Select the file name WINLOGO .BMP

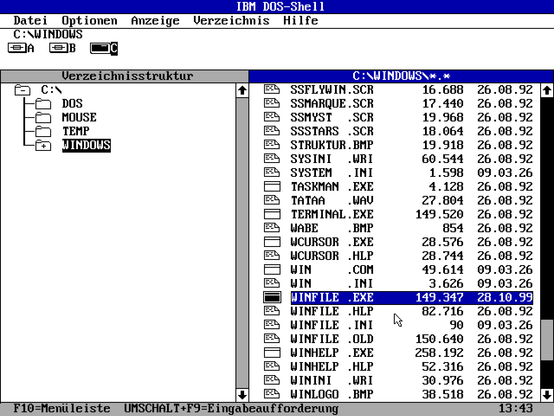coord(332,394)
